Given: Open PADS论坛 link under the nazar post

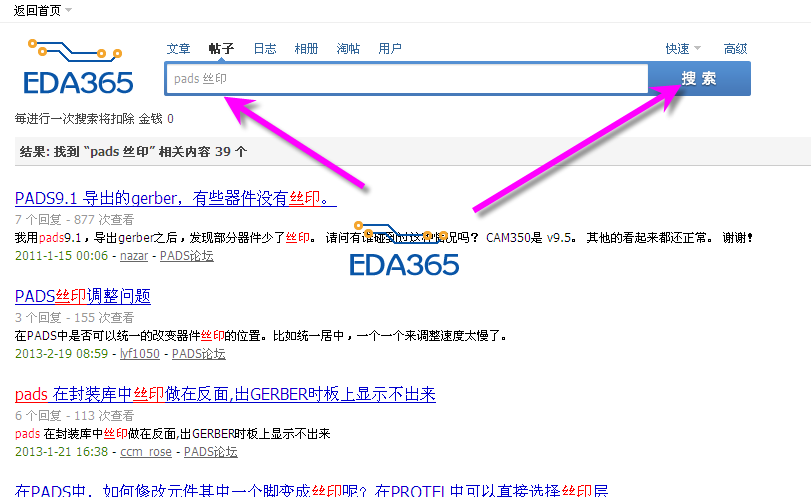Looking at the screenshot, I should [187, 255].
